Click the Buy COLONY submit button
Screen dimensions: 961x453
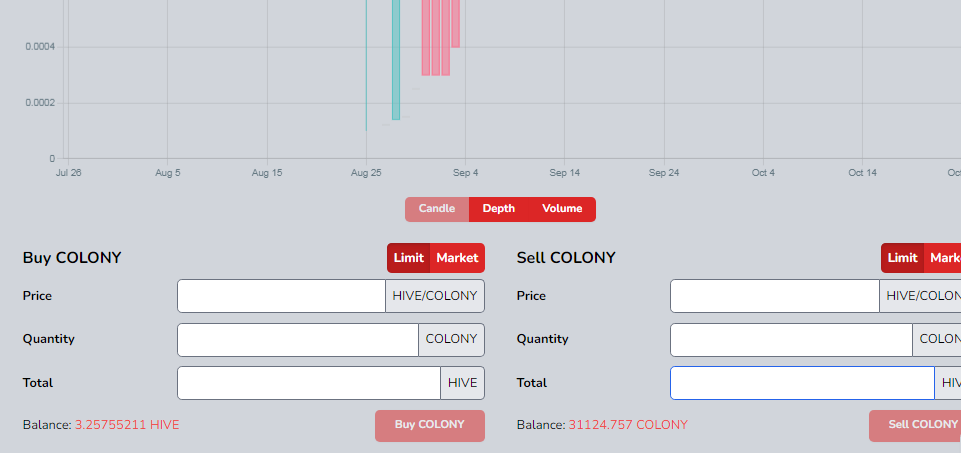[430, 425]
